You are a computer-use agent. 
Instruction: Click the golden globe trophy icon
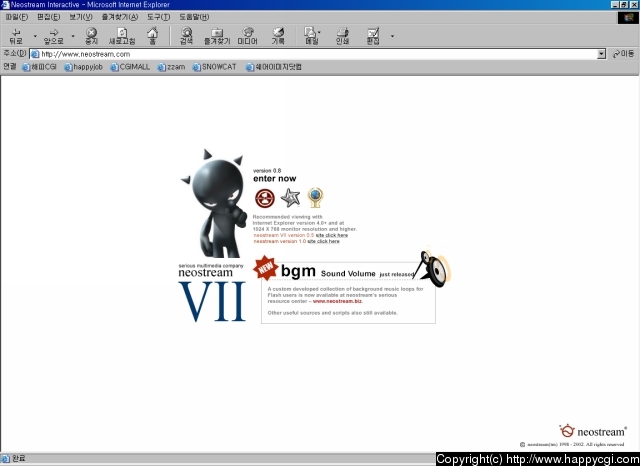pos(315,197)
